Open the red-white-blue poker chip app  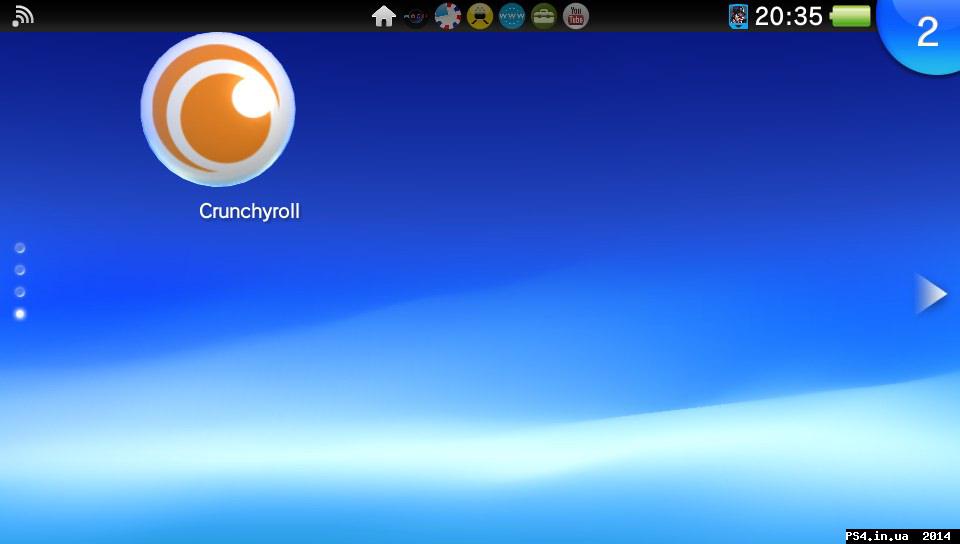pyautogui.click(x=448, y=17)
